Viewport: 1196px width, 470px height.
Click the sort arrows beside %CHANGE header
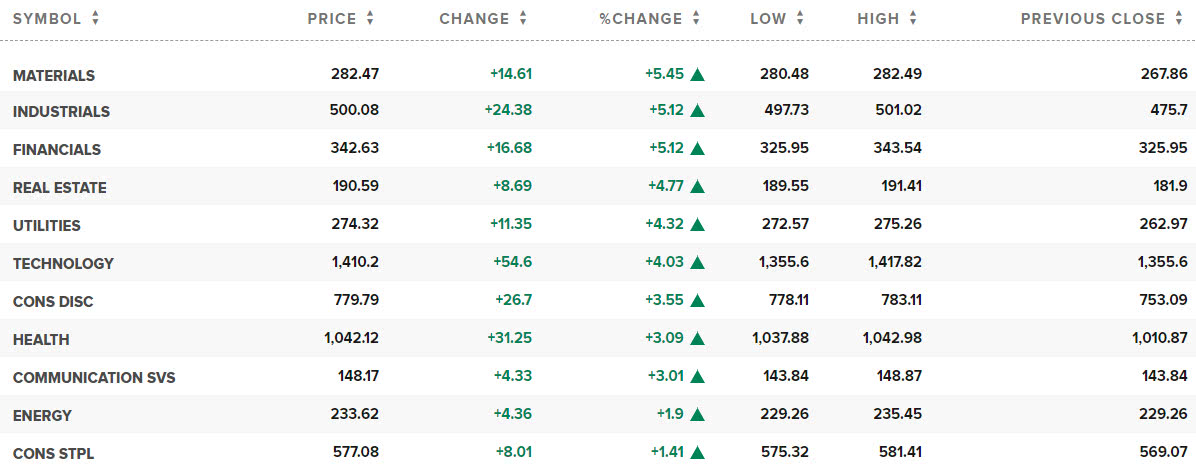coord(696,19)
